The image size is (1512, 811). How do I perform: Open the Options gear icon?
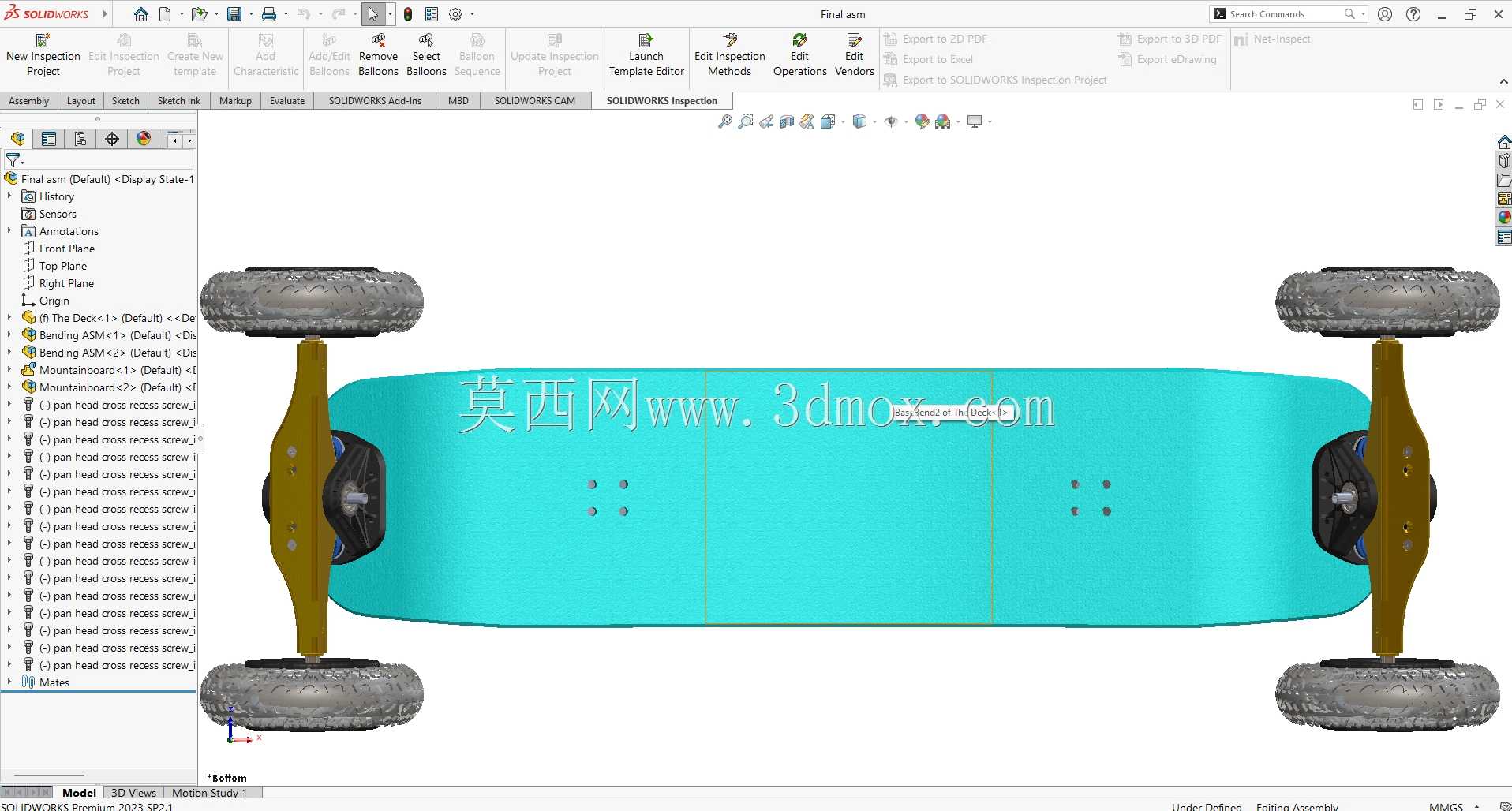(455, 14)
